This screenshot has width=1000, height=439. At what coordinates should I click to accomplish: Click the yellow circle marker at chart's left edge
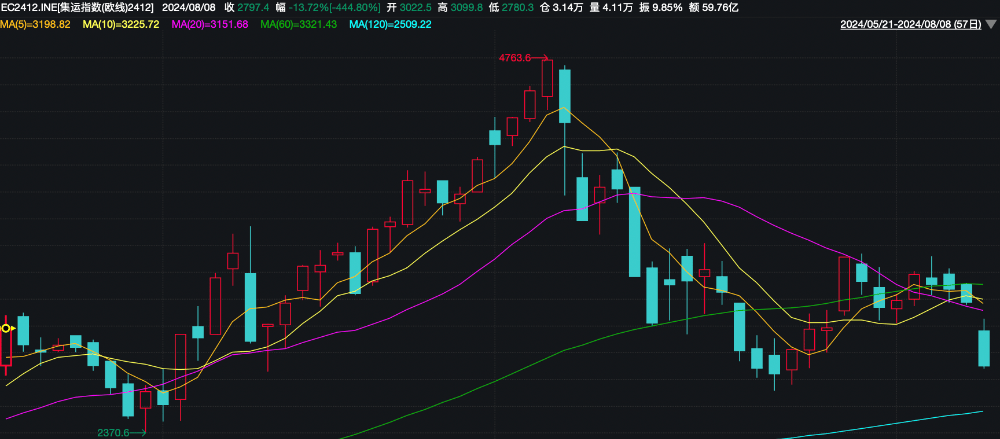(6, 328)
